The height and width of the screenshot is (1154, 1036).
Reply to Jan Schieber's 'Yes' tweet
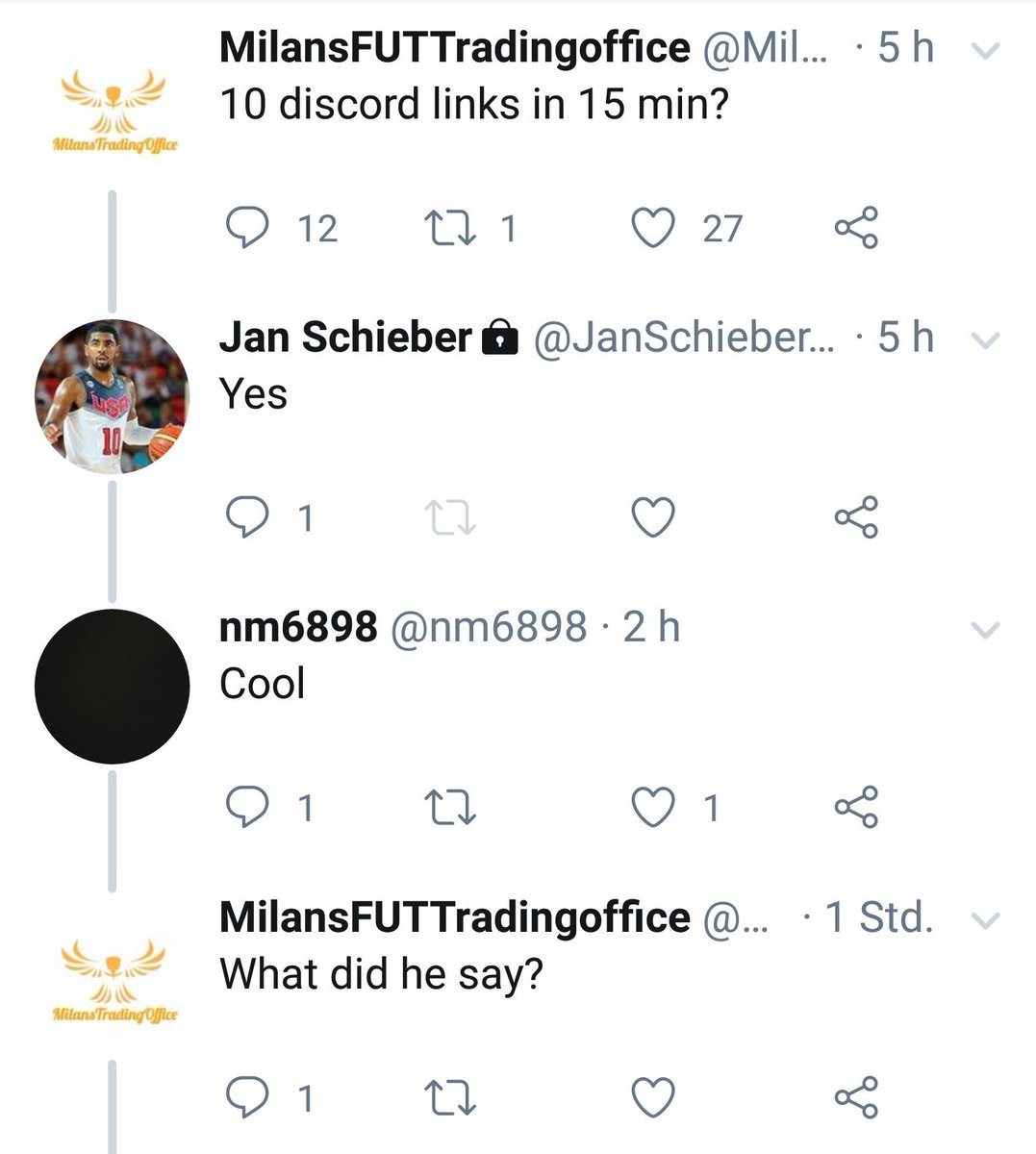pos(246,518)
